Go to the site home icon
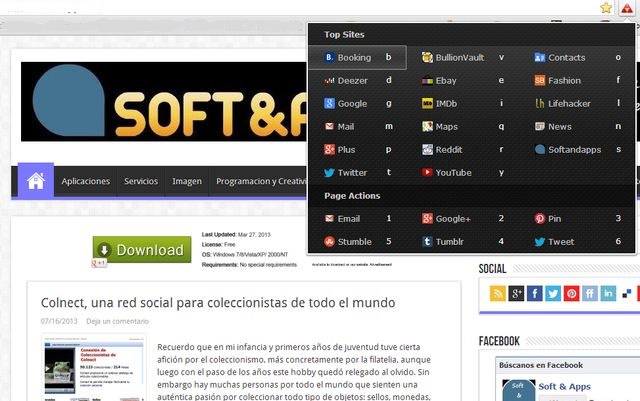Viewport: 640px width, 401px height. (36, 181)
